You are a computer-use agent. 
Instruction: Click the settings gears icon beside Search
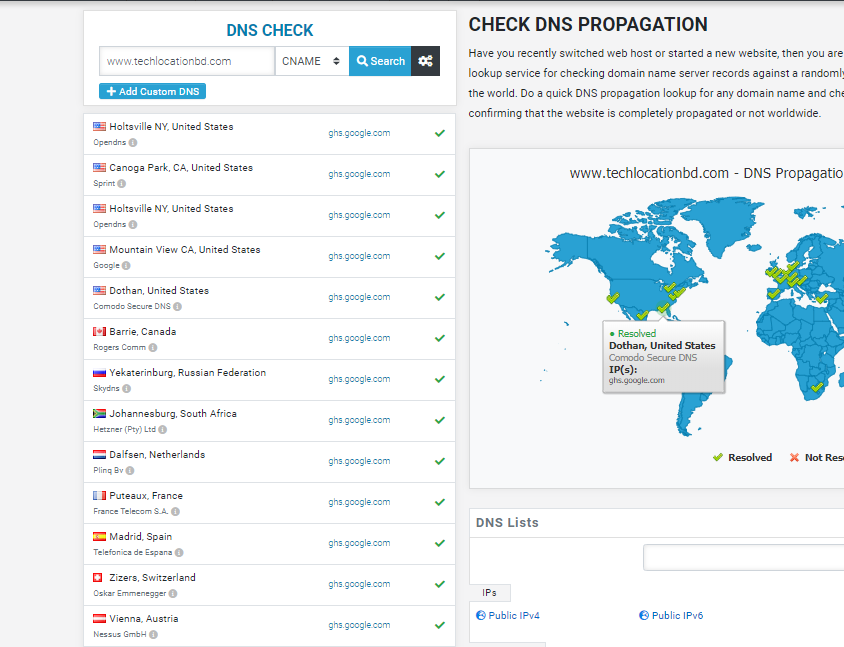click(425, 61)
